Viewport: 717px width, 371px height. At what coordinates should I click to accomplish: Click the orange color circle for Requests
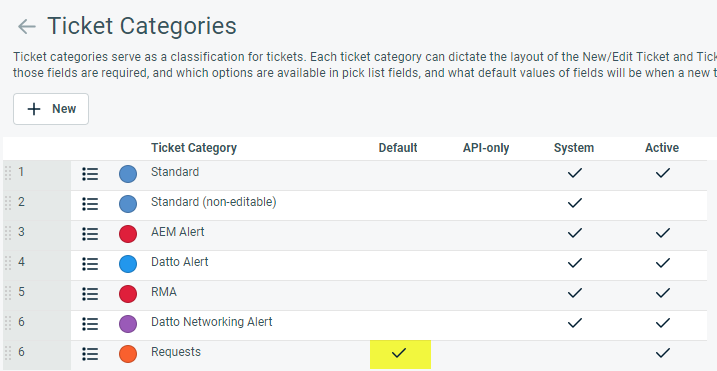tap(128, 354)
